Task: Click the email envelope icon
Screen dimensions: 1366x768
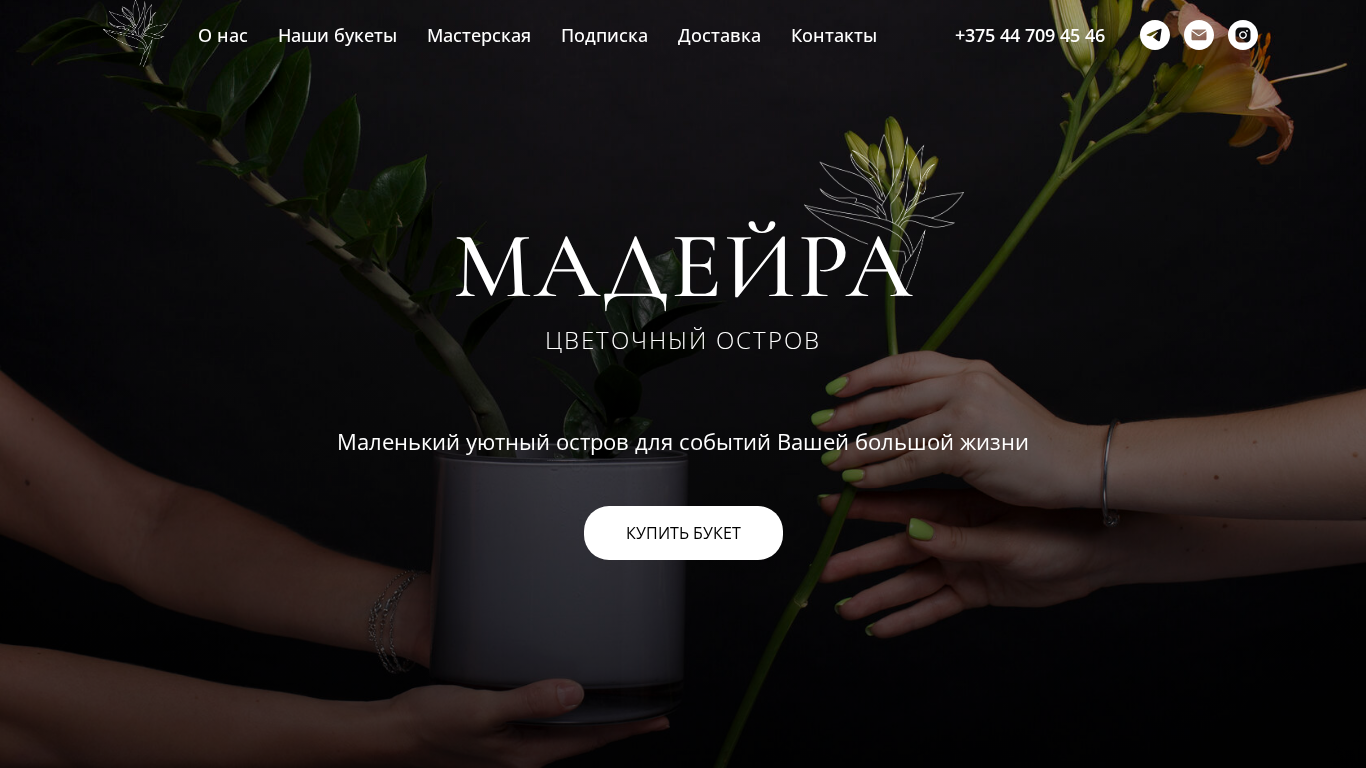Action: coord(1199,35)
